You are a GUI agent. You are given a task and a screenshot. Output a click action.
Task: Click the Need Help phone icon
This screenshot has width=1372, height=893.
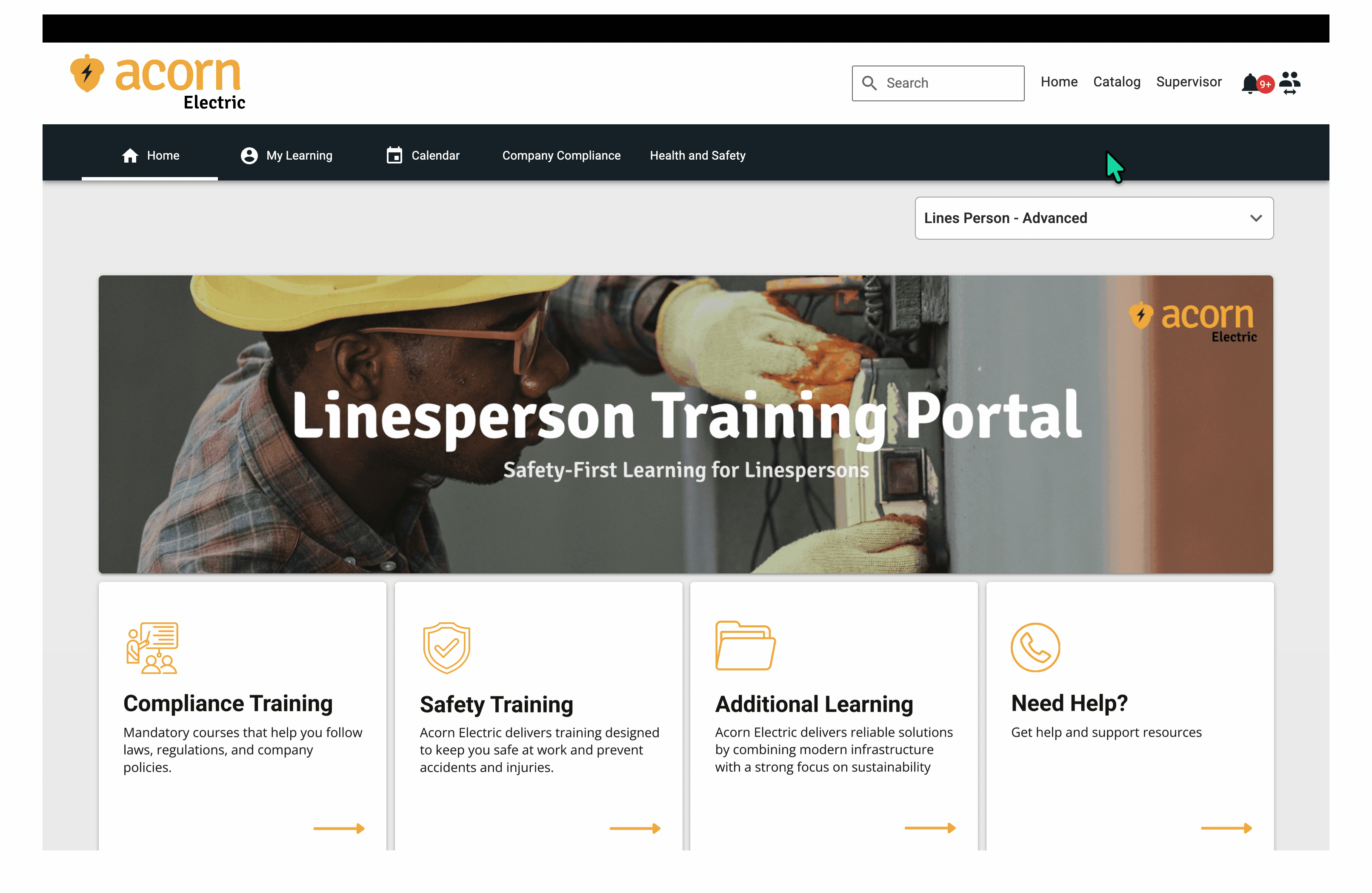tap(1035, 647)
